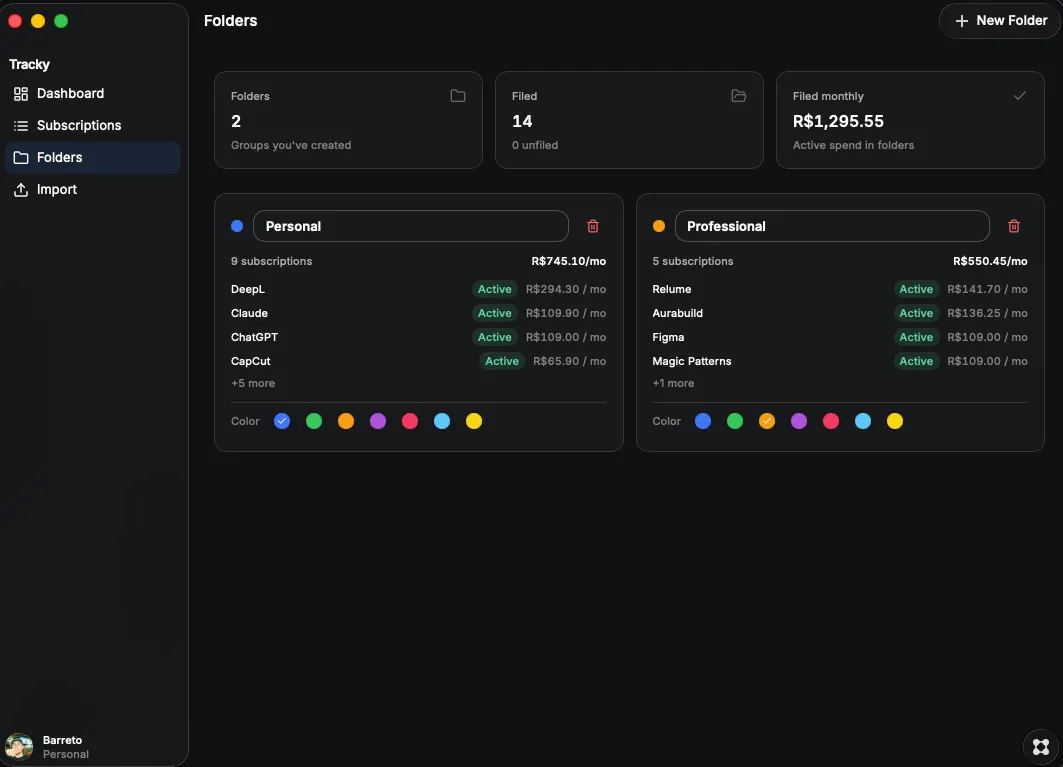Click the Folders sidebar folder icon
Image resolution: width=1063 pixels, height=767 pixels.
pos(21,157)
